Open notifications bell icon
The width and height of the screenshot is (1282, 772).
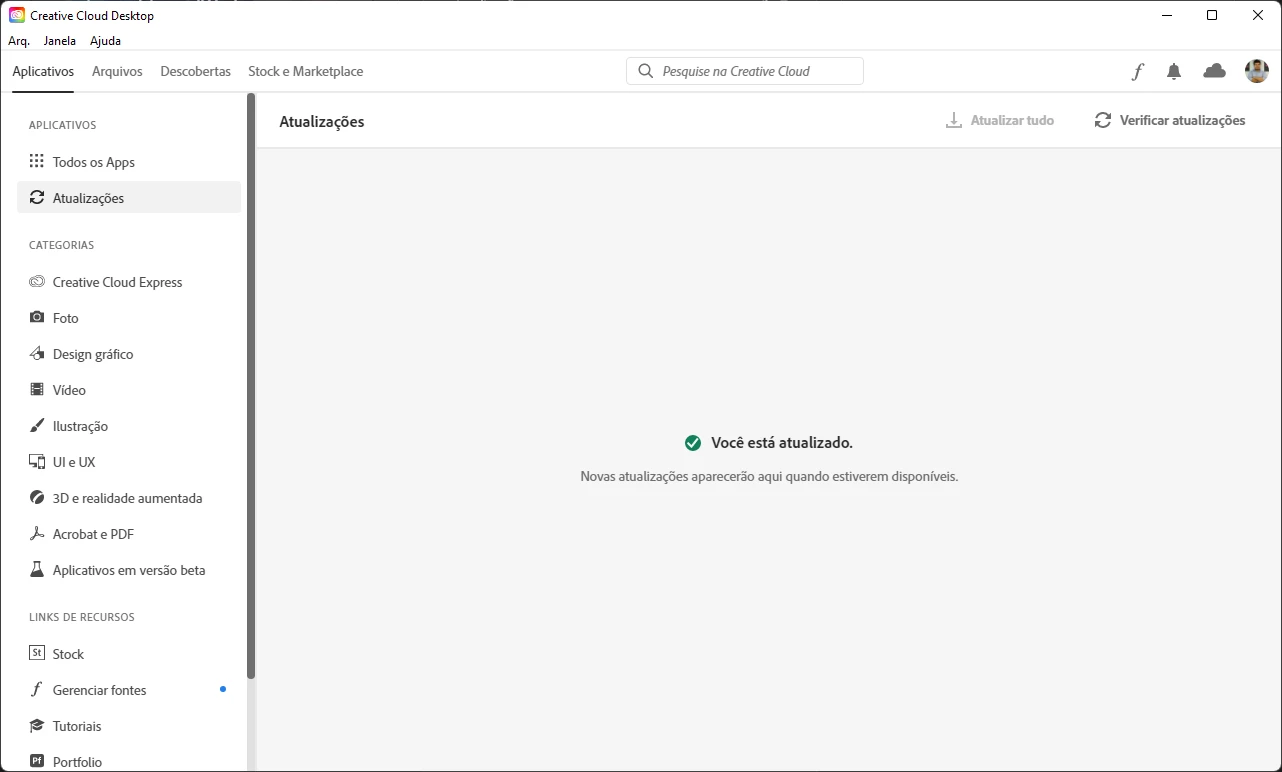(1174, 71)
